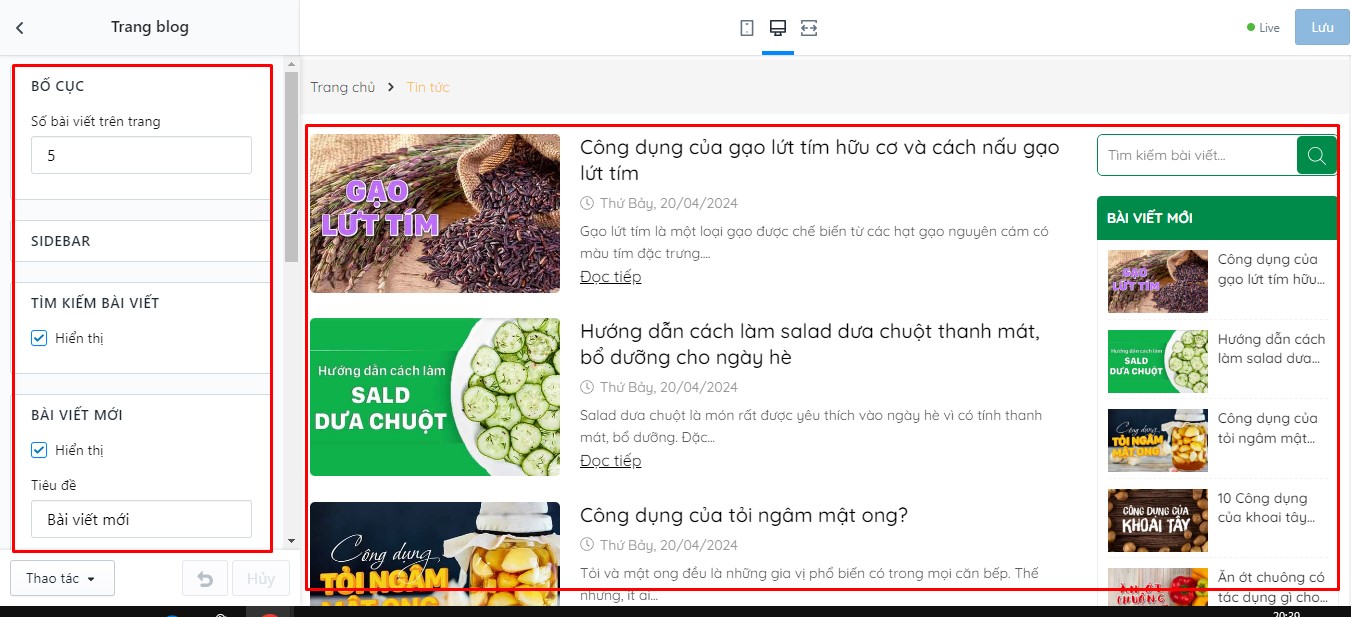The width and height of the screenshot is (1351, 617).
Task: Click the left panel scrollbar thumb
Action: click(291, 166)
